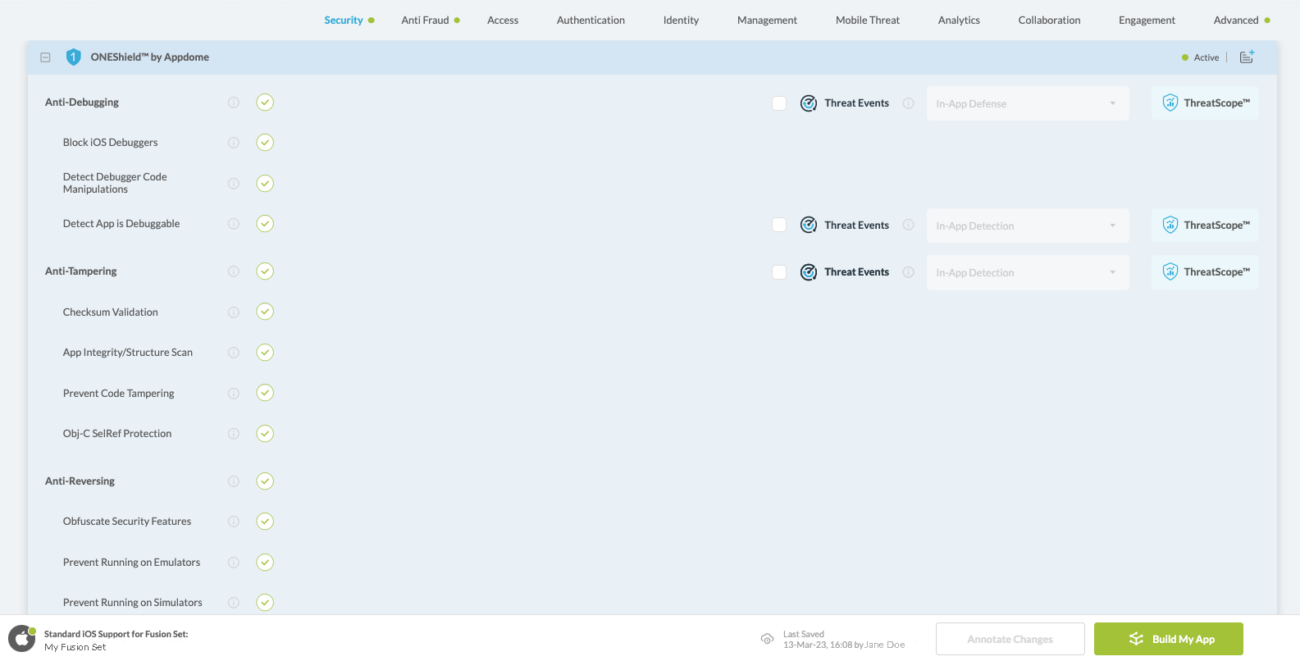Switch to the Anti Fraud tab

(x=425, y=20)
